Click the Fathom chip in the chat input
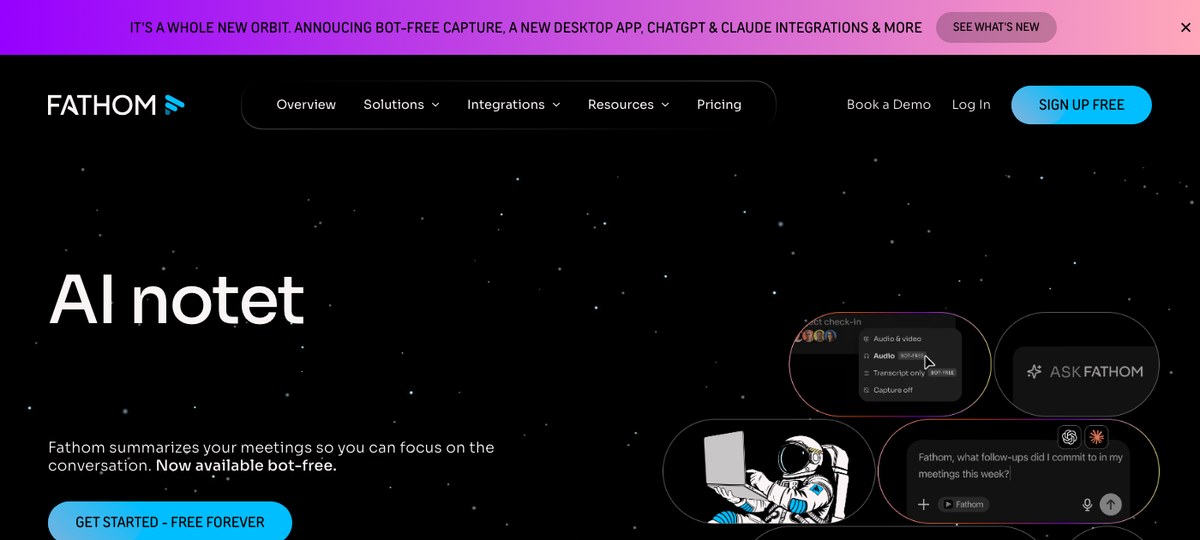Viewport: 1200px width, 540px height. 964,505
